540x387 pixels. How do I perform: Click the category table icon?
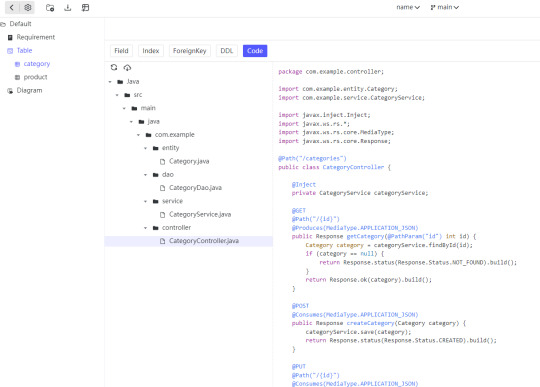pyautogui.click(x=17, y=64)
